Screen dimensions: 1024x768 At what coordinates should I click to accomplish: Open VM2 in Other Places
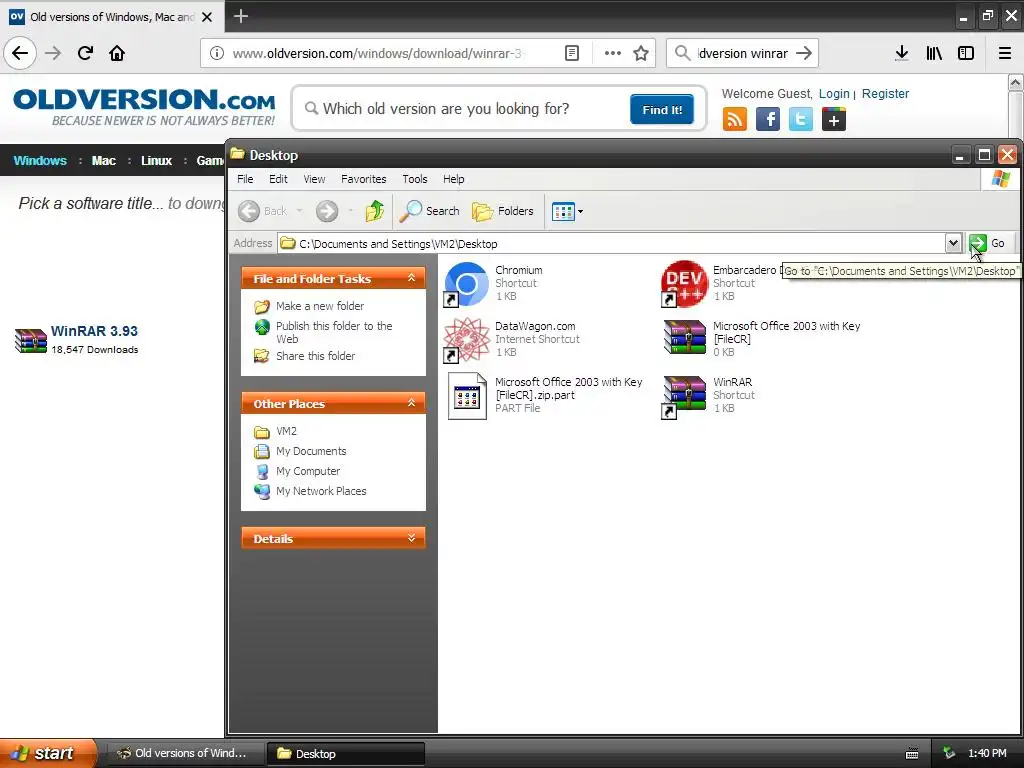[286, 431]
